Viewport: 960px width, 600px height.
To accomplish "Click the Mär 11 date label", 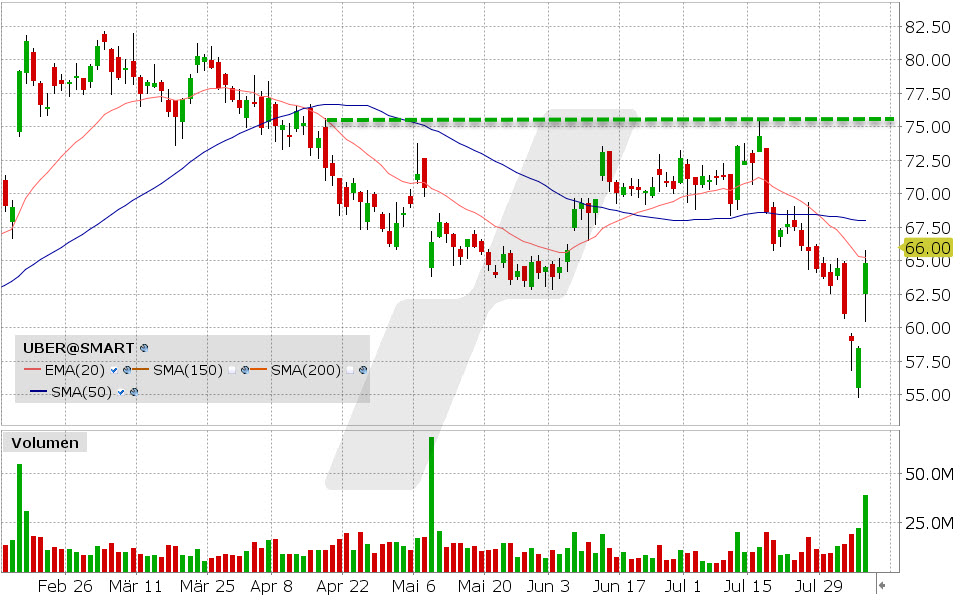I will click(135, 586).
